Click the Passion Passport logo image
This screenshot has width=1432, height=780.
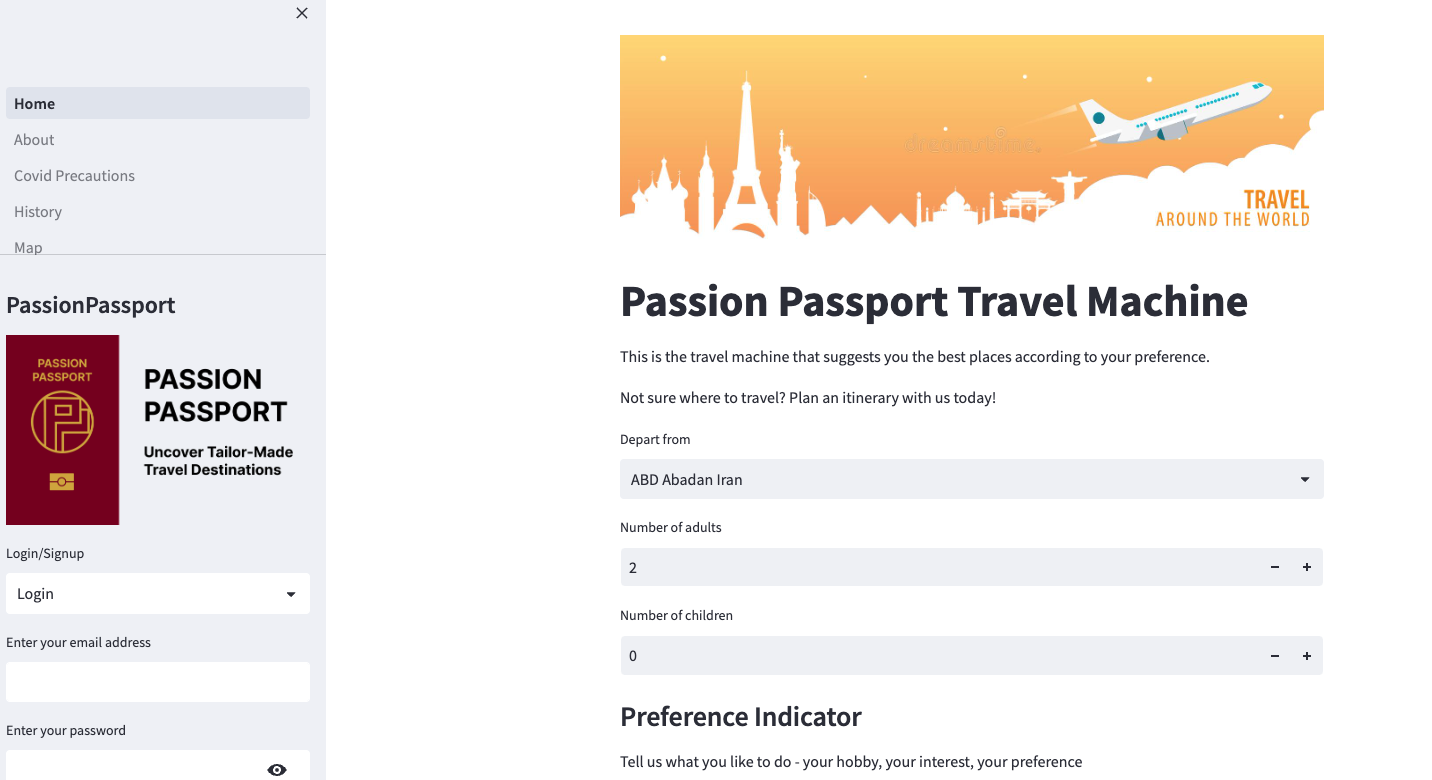[62, 429]
